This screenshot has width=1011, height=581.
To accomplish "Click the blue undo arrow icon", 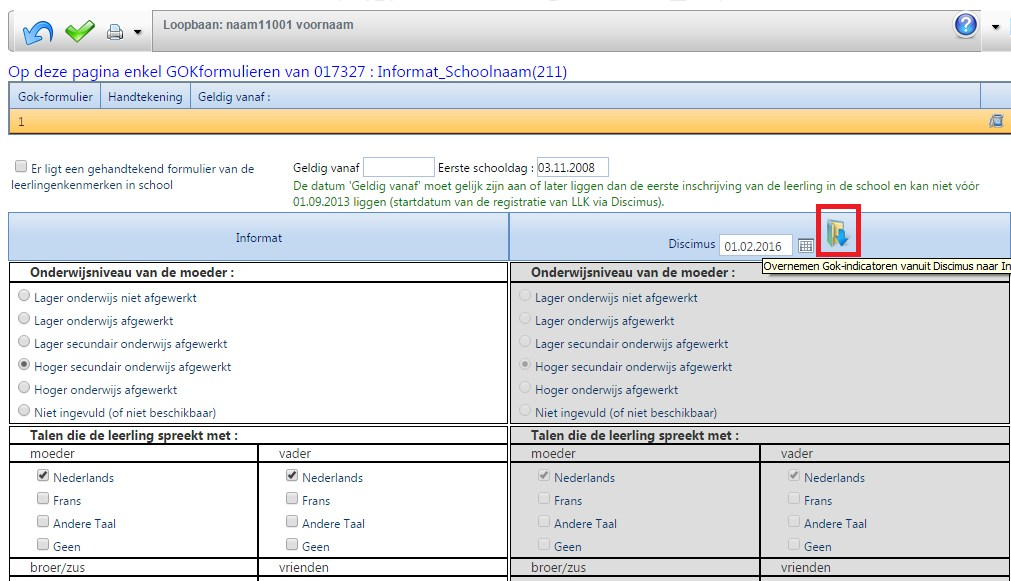I will [x=37, y=32].
